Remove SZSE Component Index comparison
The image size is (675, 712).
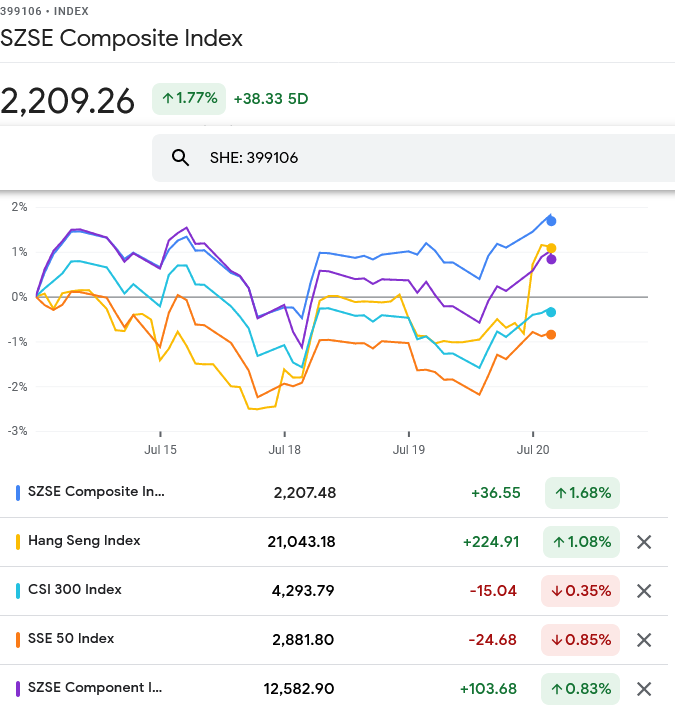tap(644, 689)
